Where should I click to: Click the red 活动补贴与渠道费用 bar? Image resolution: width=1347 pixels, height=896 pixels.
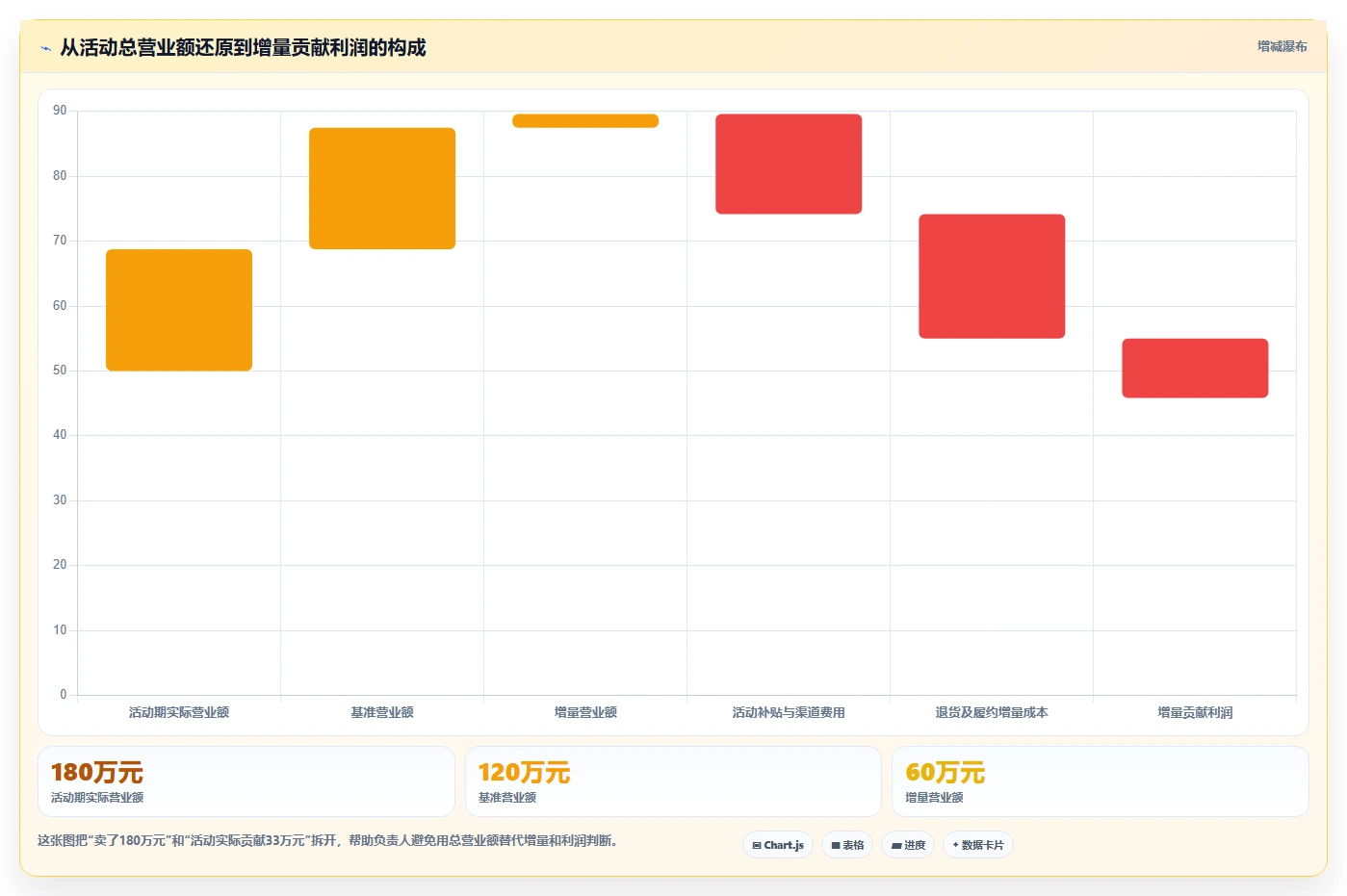(x=789, y=164)
